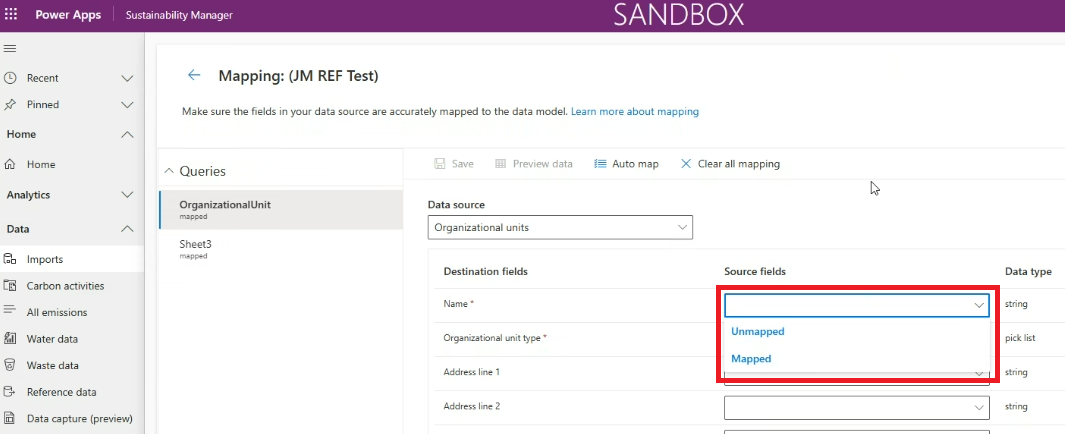Click the Imports icon in sidebar

click(x=10, y=259)
